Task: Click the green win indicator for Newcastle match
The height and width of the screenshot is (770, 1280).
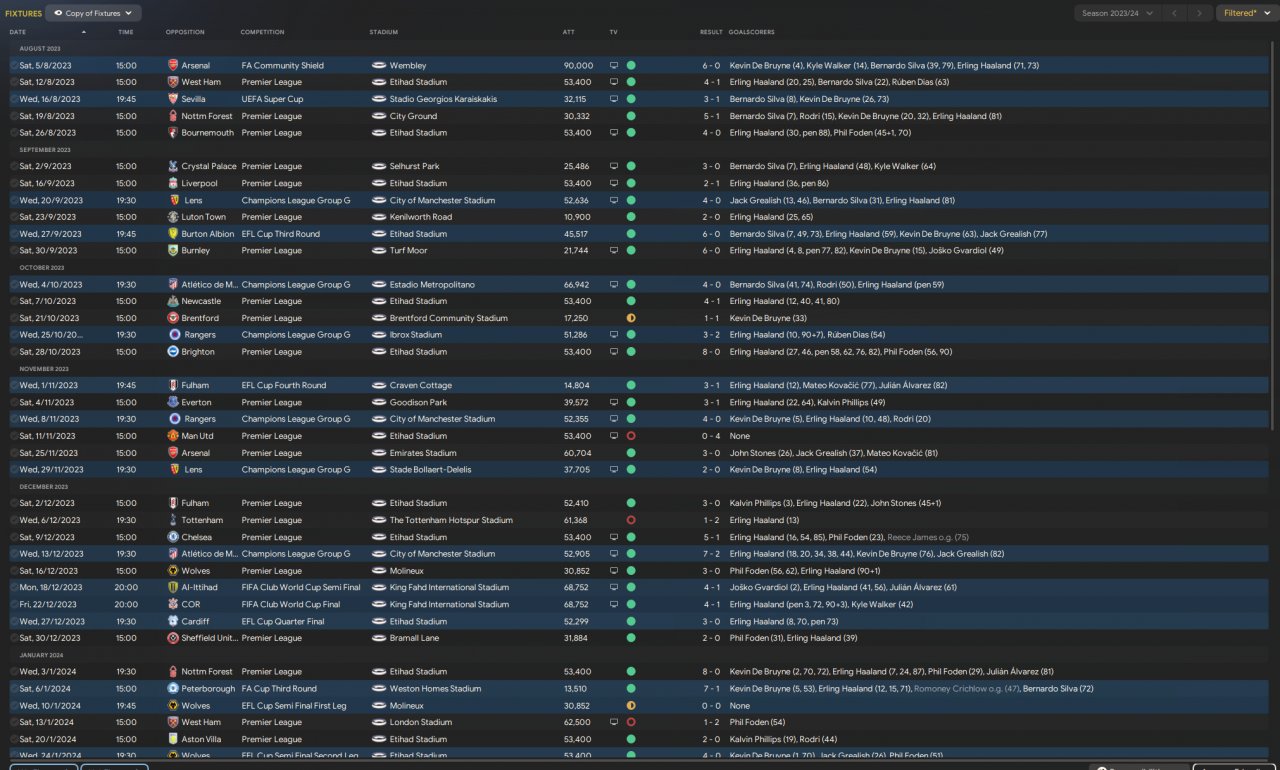Action: (x=631, y=301)
